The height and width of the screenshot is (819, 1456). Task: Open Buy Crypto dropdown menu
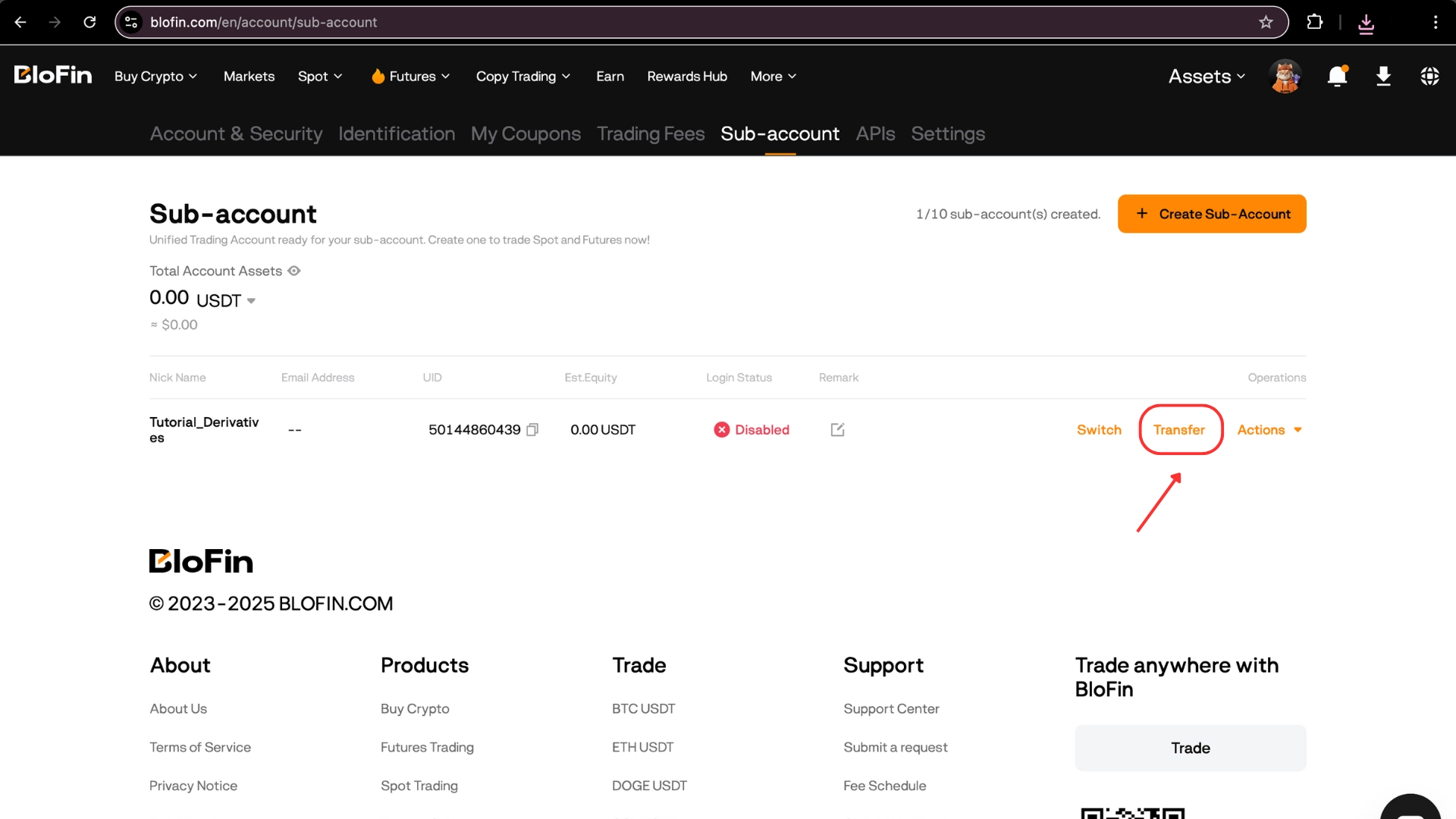pos(155,77)
